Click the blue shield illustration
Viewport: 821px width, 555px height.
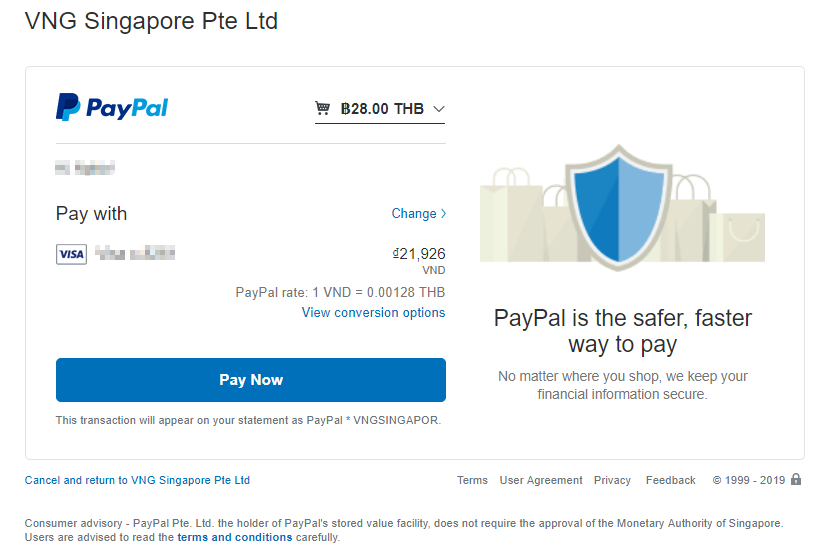[x=619, y=207]
